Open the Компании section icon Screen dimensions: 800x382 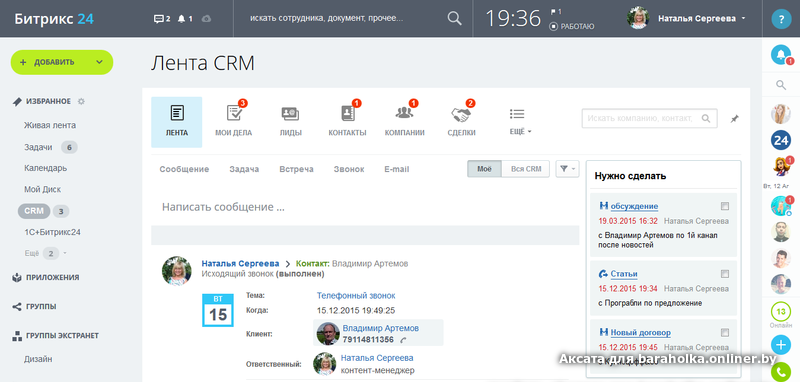tap(404, 113)
